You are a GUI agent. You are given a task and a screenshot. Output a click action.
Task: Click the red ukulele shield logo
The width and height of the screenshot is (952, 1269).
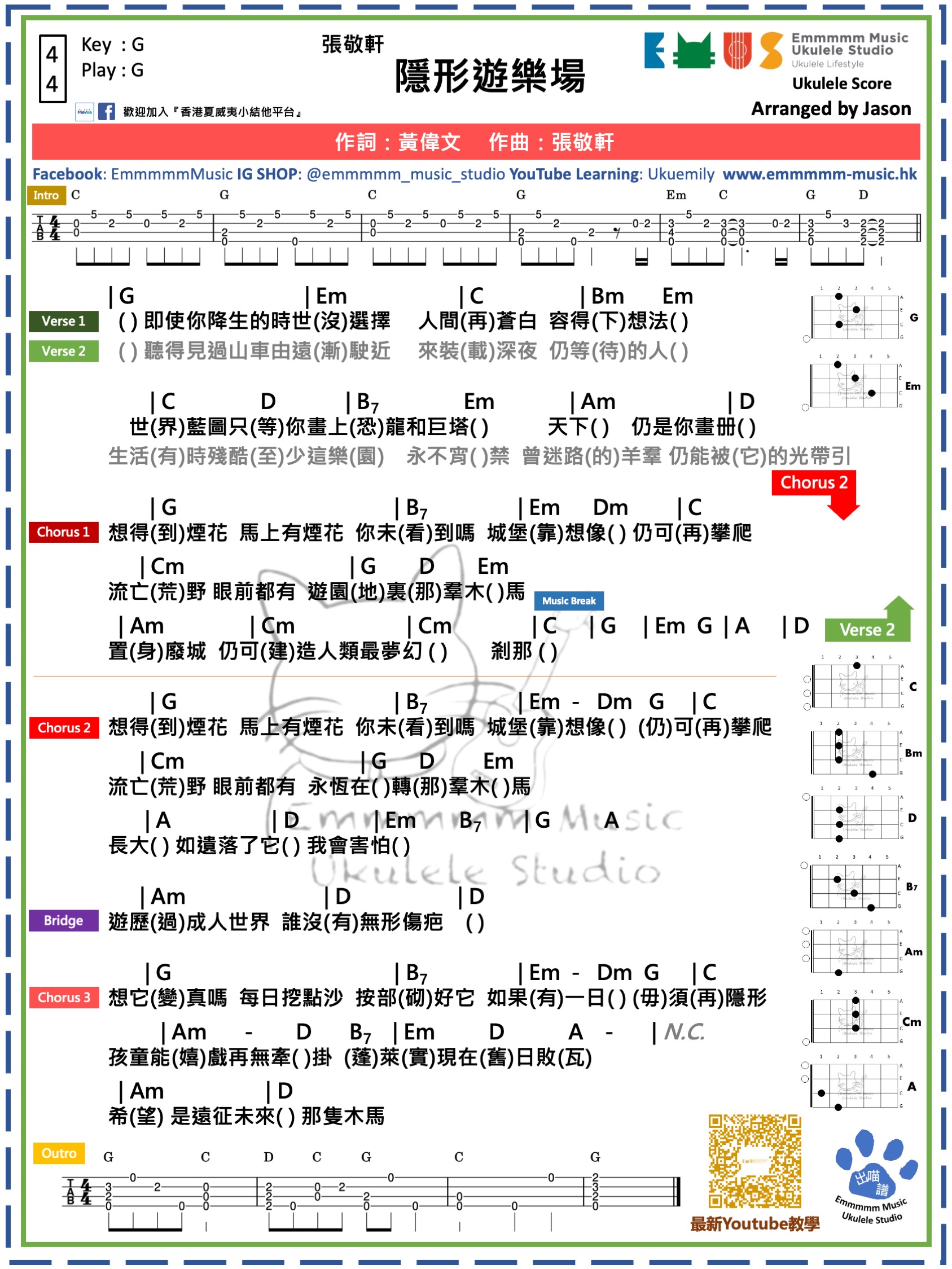(738, 50)
